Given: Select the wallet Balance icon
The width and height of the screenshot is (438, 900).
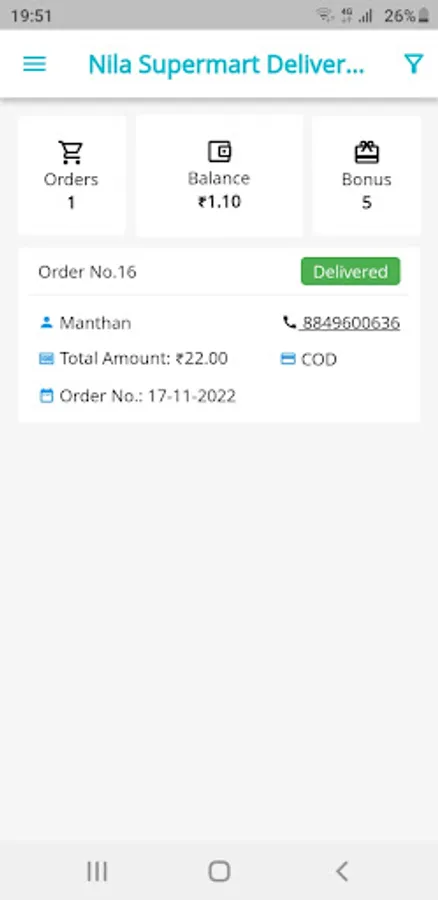Looking at the screenshot, I should click(x=219, y=152).
